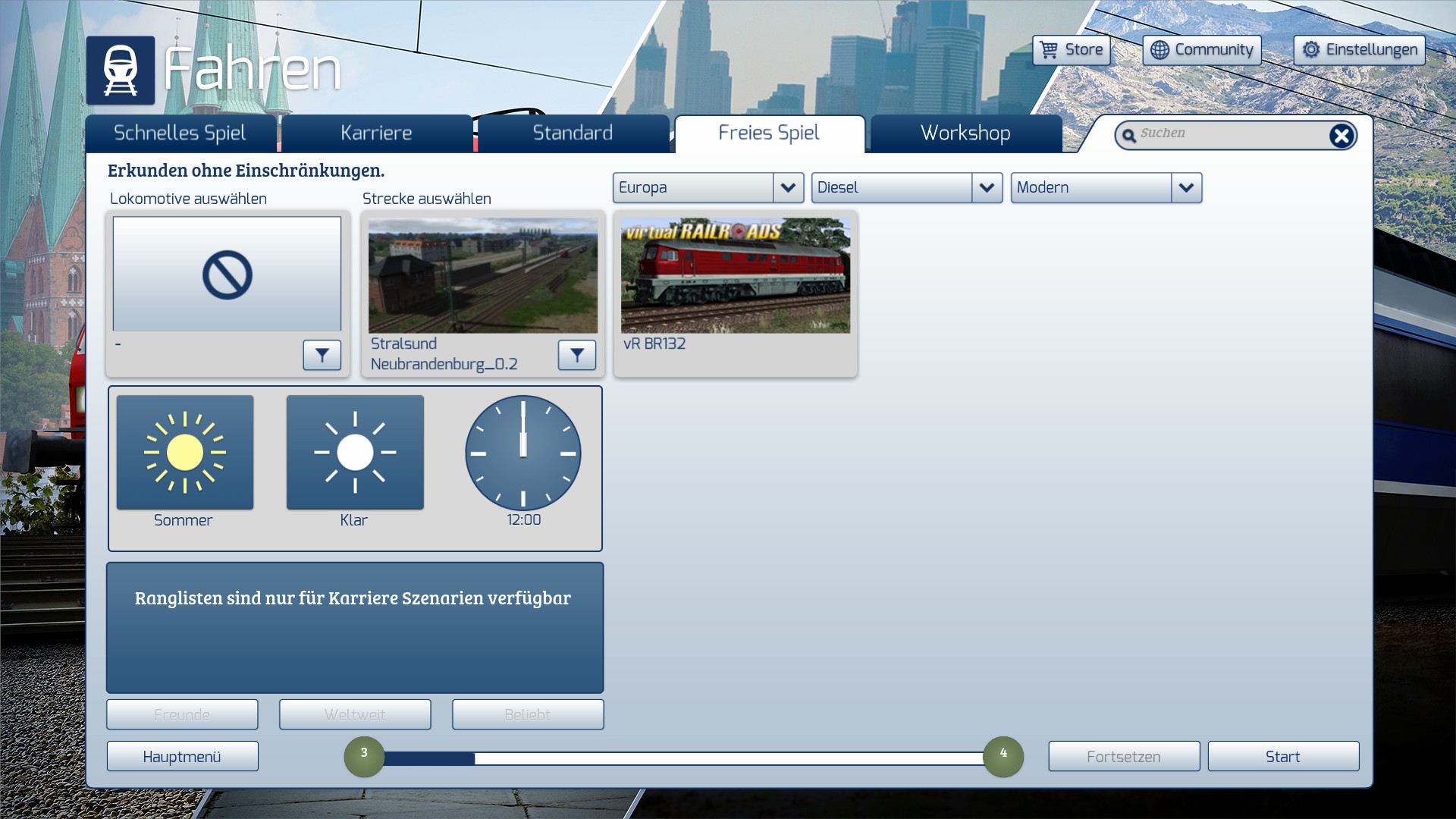The height and width of the screenshot is (819, 1456).
Task: Click the empty locomotive placeholder image
Action: pos(227,275)
